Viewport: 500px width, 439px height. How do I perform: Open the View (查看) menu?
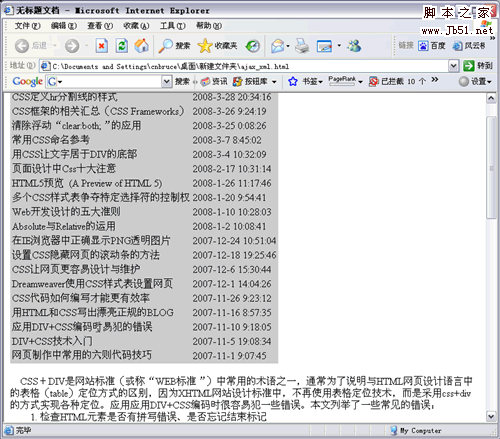click(x=100, y=26)
